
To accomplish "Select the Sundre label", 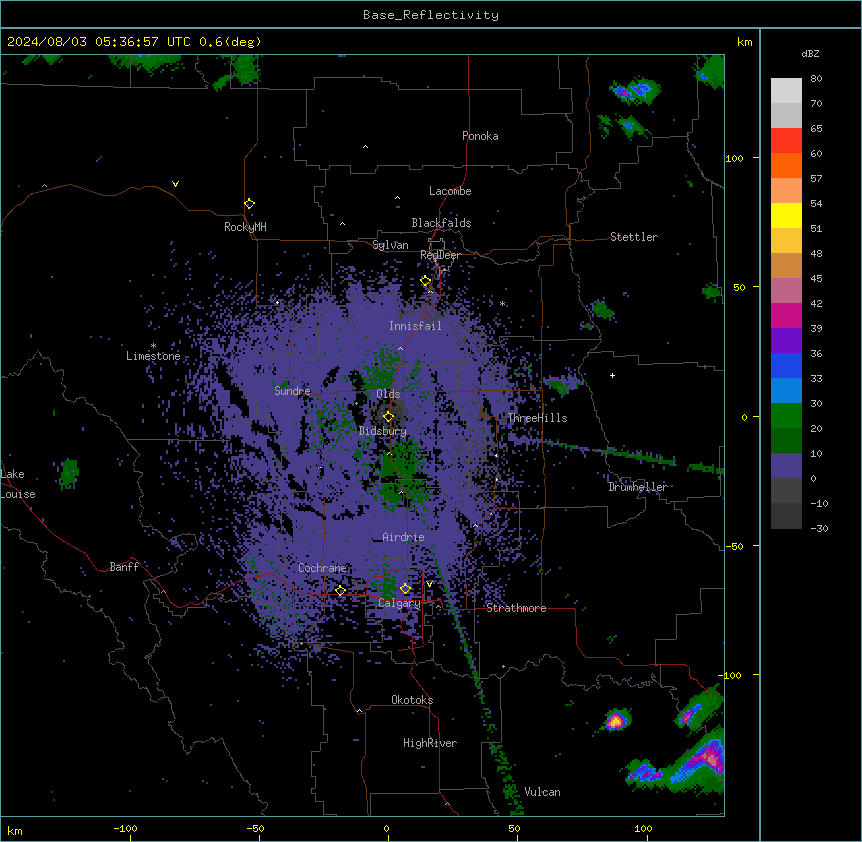I will pyautogui.click(x=292, y=391).
